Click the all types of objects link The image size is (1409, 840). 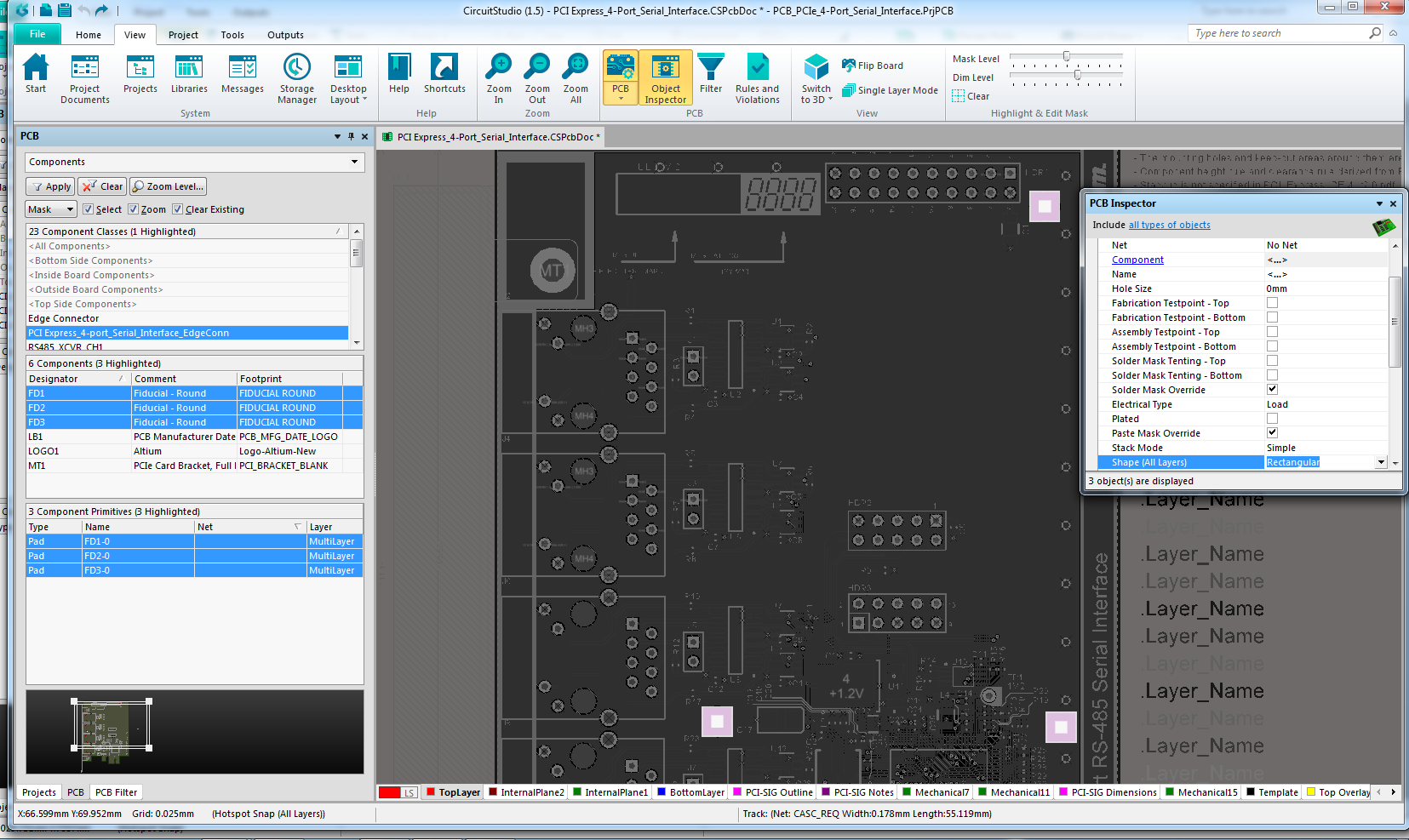click(1169, 225)
